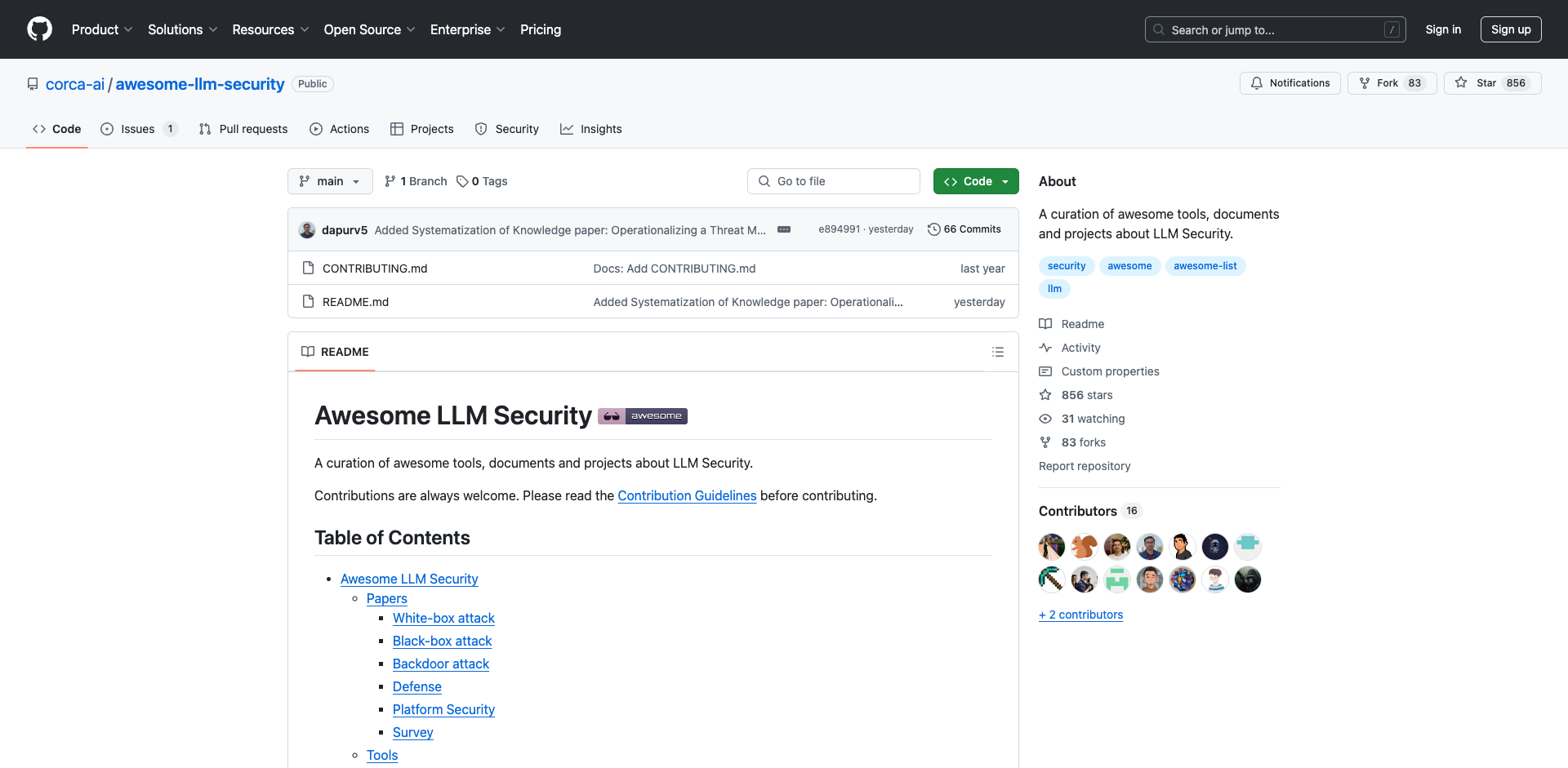The image size is (1568, 768).
Task: Click the Notifications bell button
Action: [x=1290, y=83]
